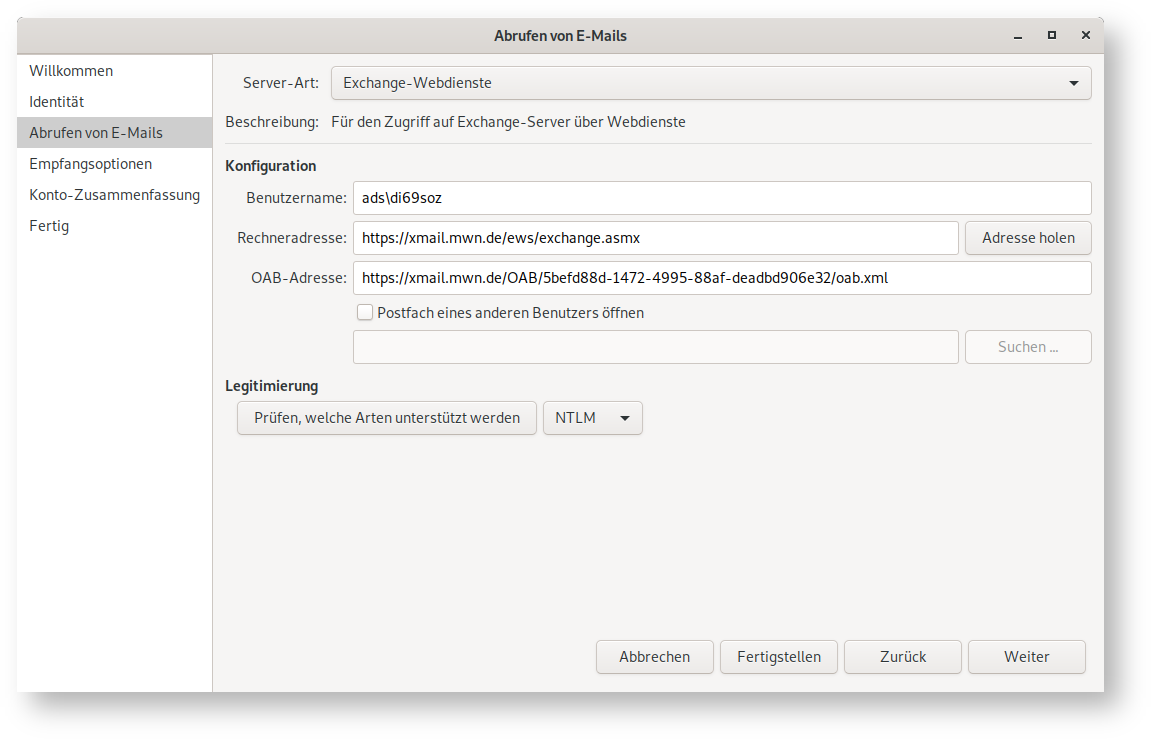Enable "Postfach eines anderen Benutzers öffnen"

pos(365,312)
